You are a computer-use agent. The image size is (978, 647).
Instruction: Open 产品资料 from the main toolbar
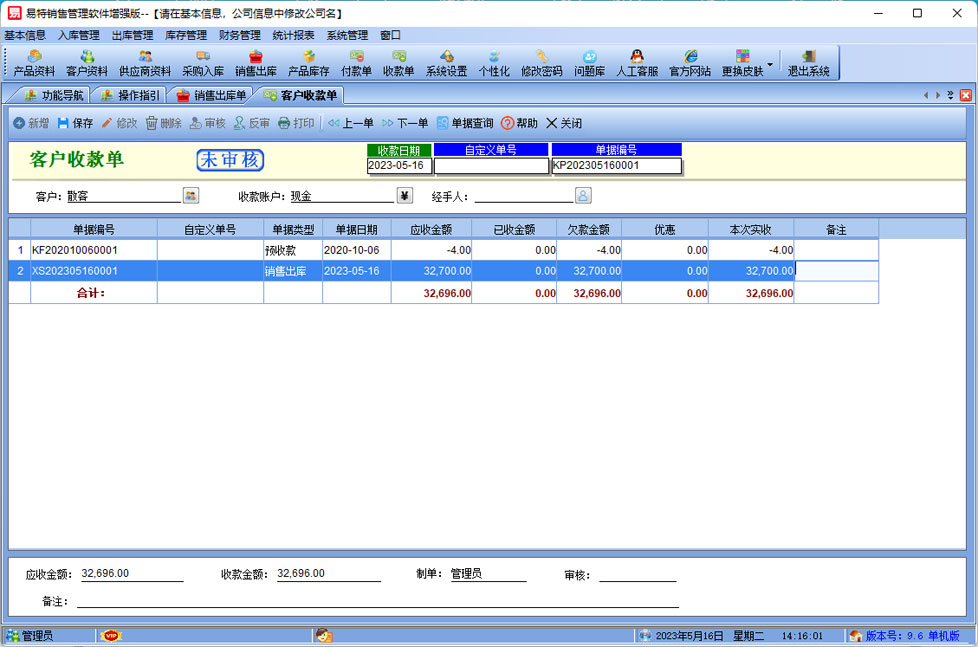coord(34,63)
